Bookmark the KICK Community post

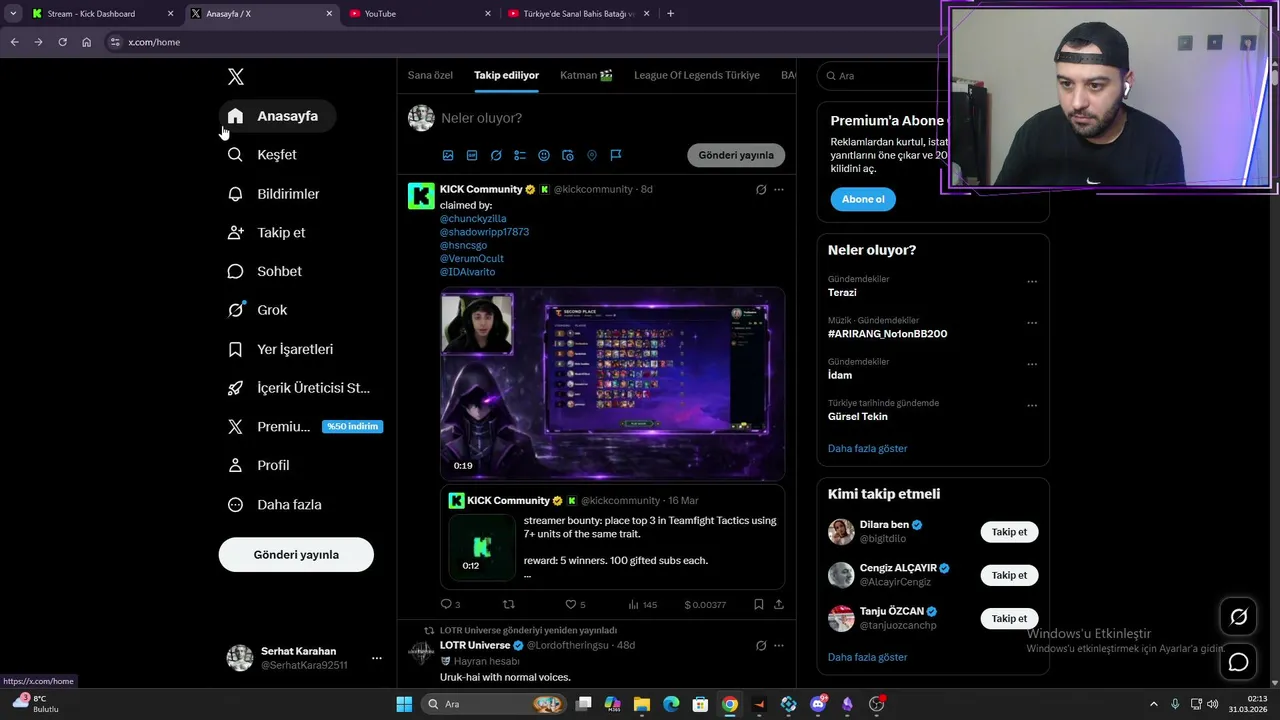759,604
